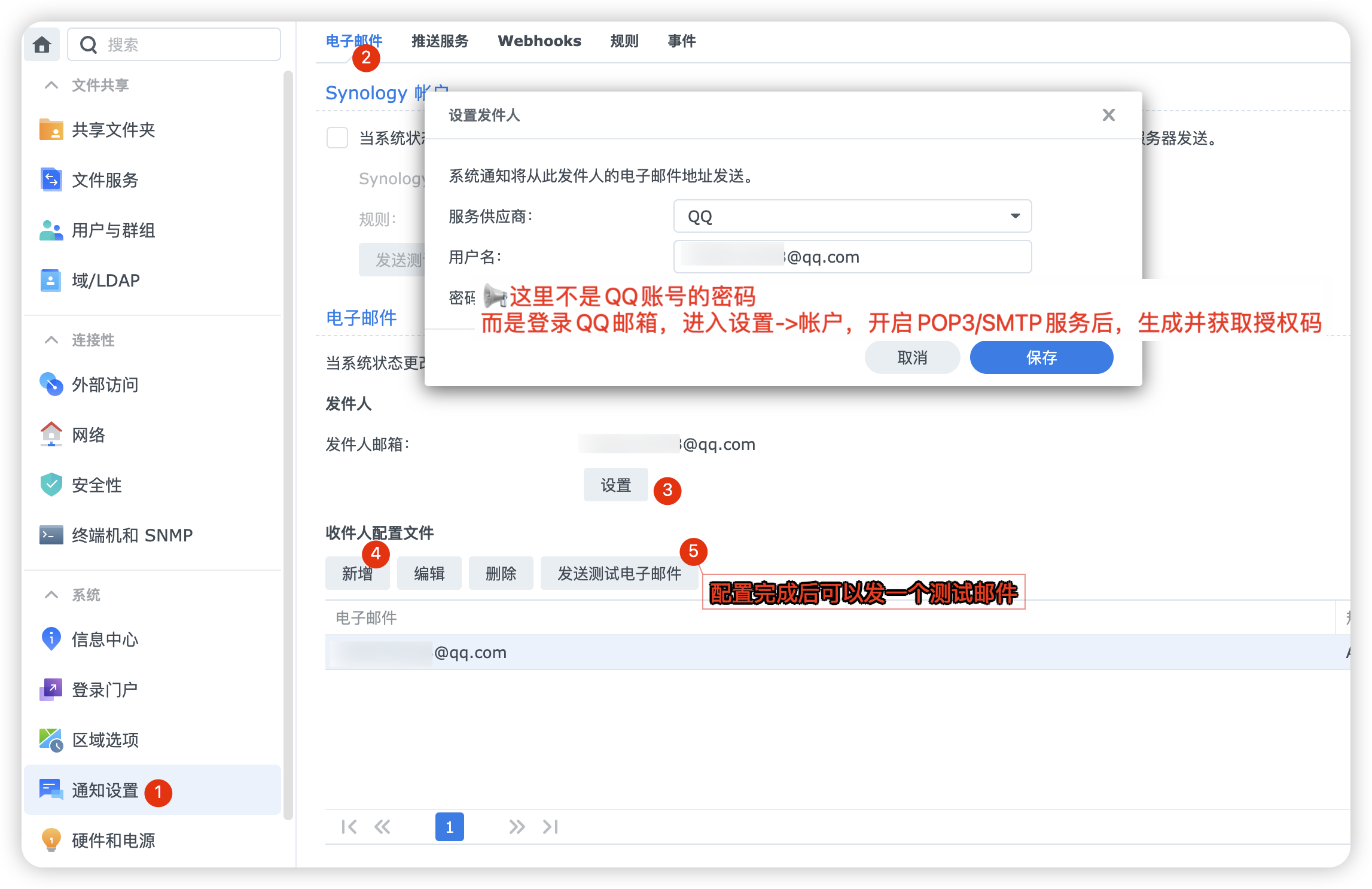1372x889 pixels.
Task: Select the @qq.com recipient row
Action: pyautogui.click(x=837, y=652)
